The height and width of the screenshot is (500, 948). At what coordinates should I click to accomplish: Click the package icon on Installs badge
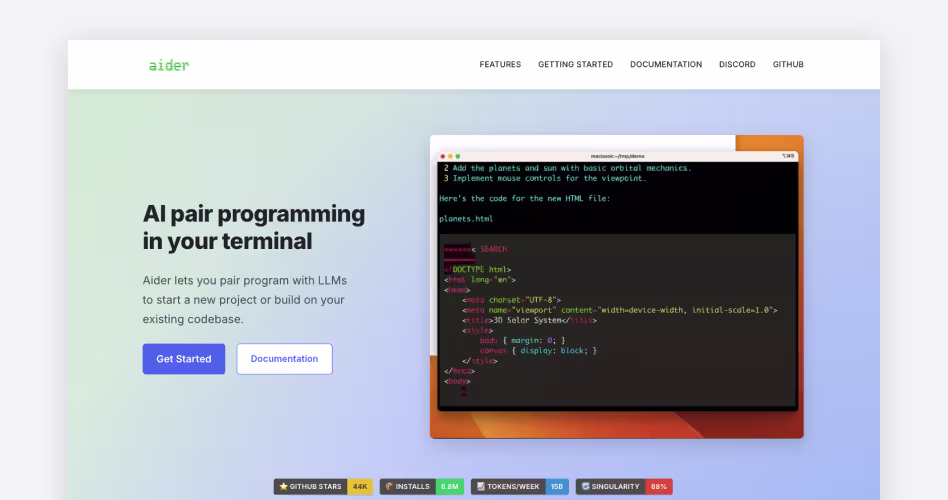click(389, 486)
